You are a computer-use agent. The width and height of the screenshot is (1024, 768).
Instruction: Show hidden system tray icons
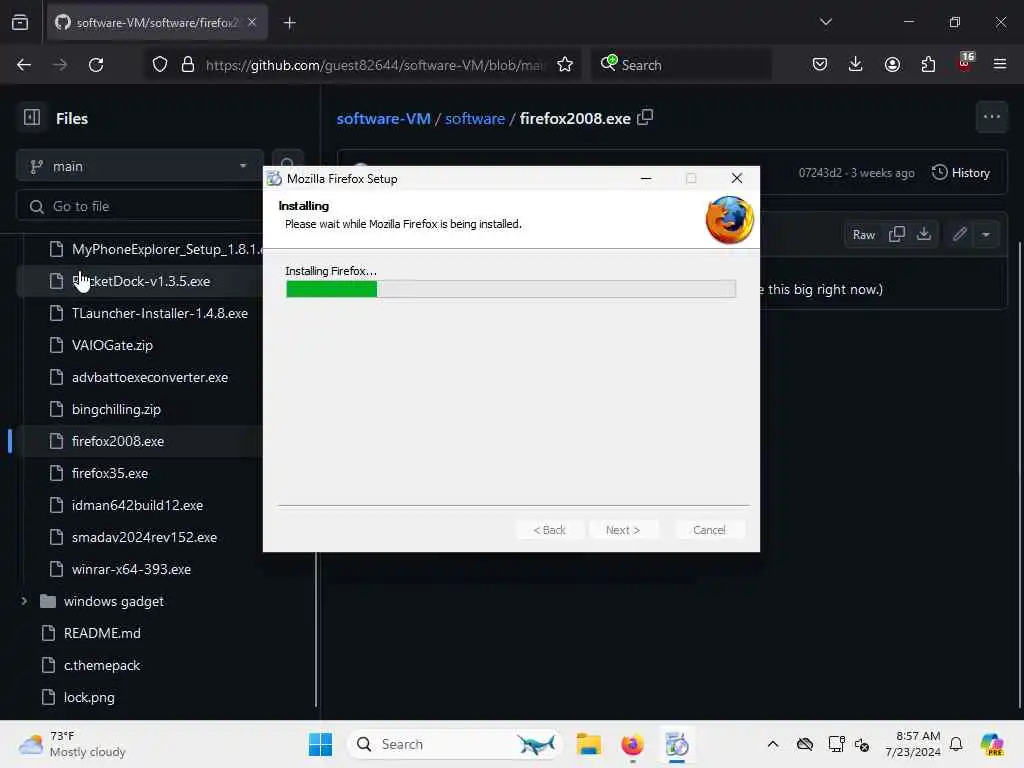(x=773, y=744)
